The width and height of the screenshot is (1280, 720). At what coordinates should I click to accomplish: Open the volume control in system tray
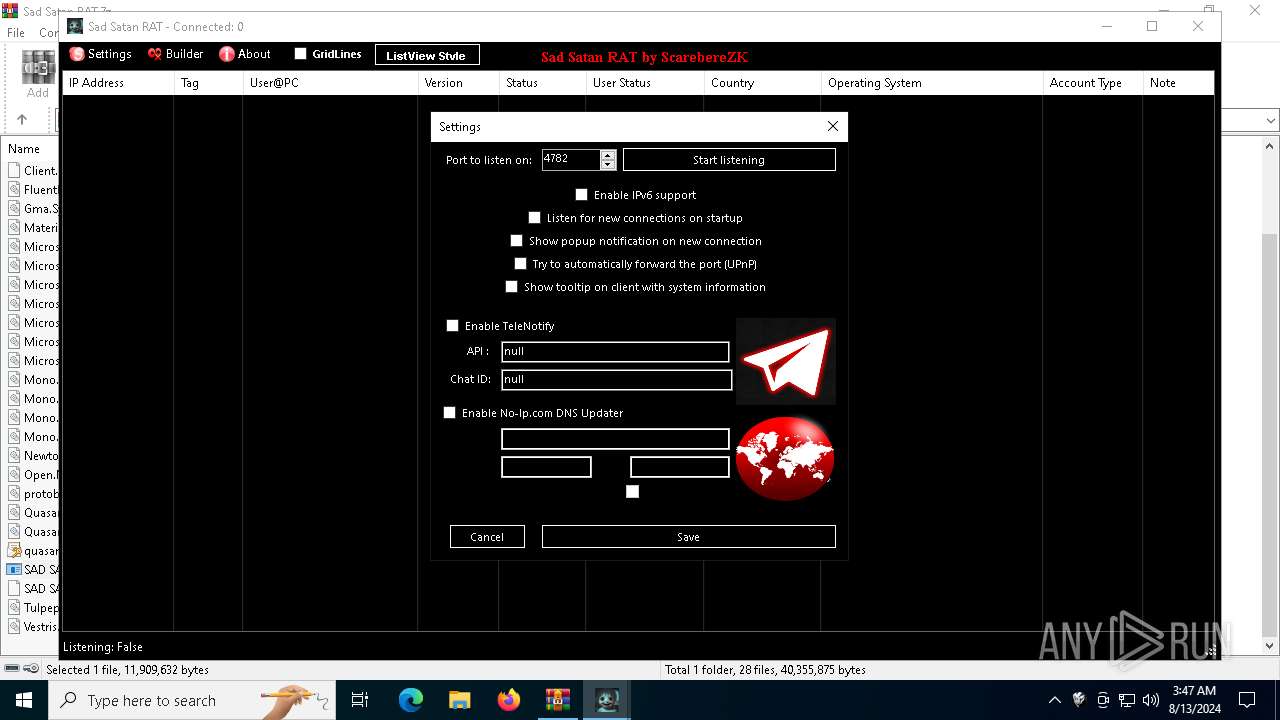pyautogui.click(x=1150, y=700)
